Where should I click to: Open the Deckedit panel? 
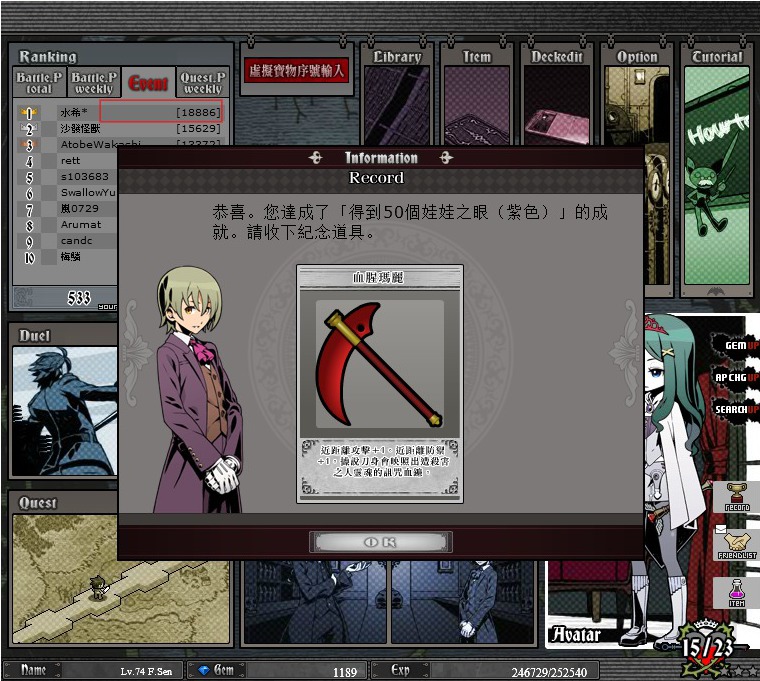tap(556, 97)
